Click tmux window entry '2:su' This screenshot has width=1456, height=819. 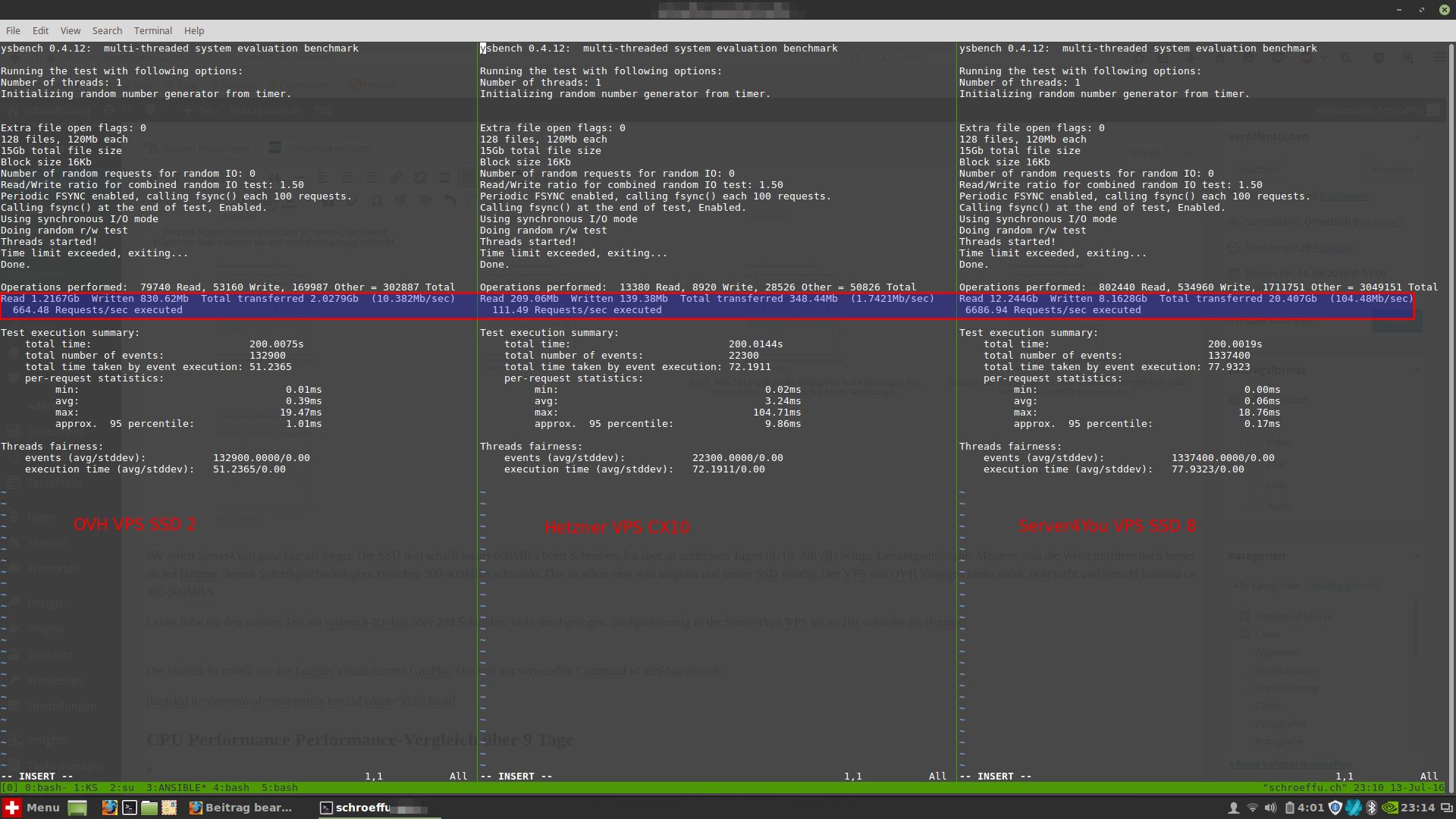(122, 788)
